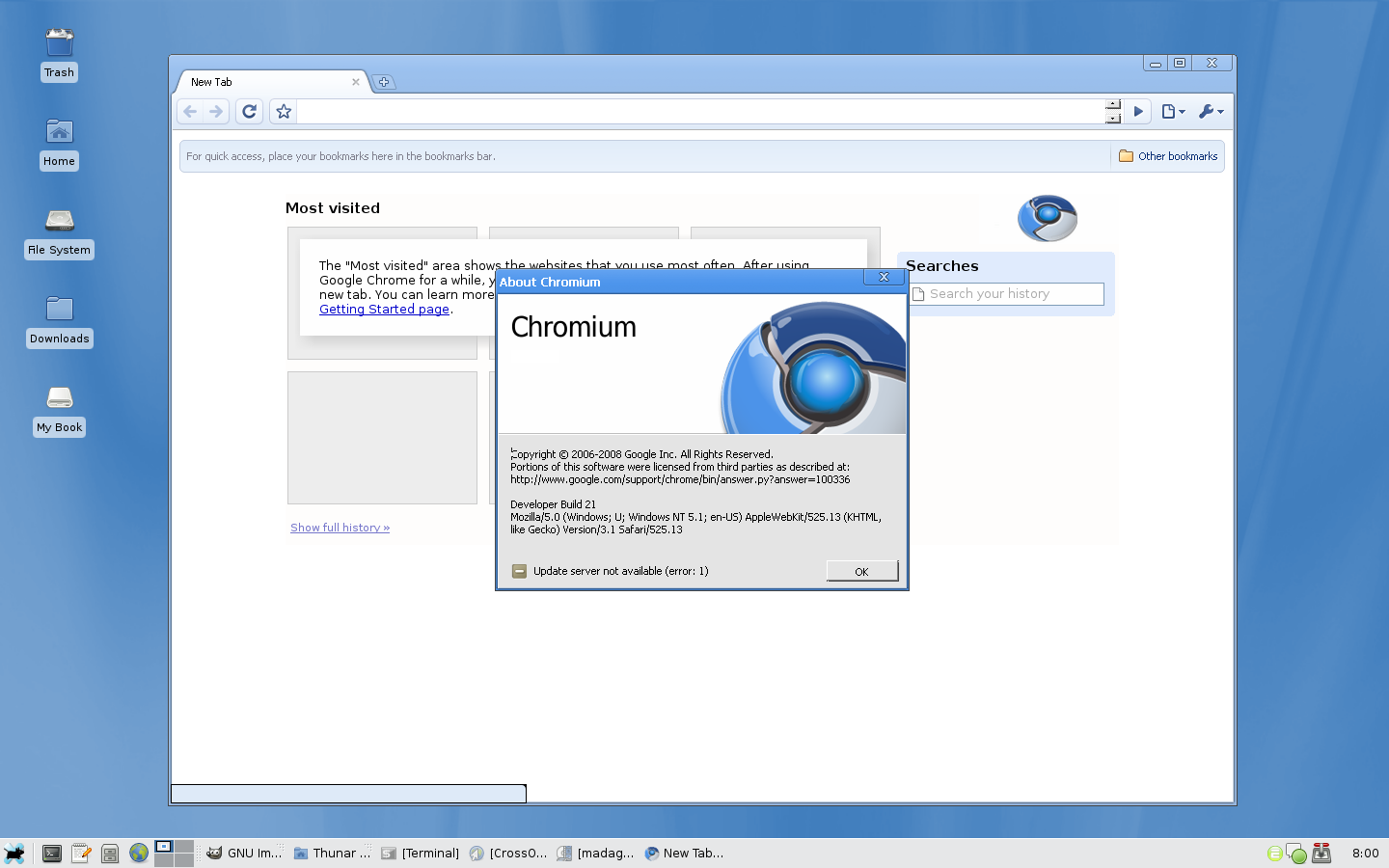Image resolution: width=1389 pixels, height=868 pixels.
Task: Bookmark this page with the star icon
Action: [284, 112]
